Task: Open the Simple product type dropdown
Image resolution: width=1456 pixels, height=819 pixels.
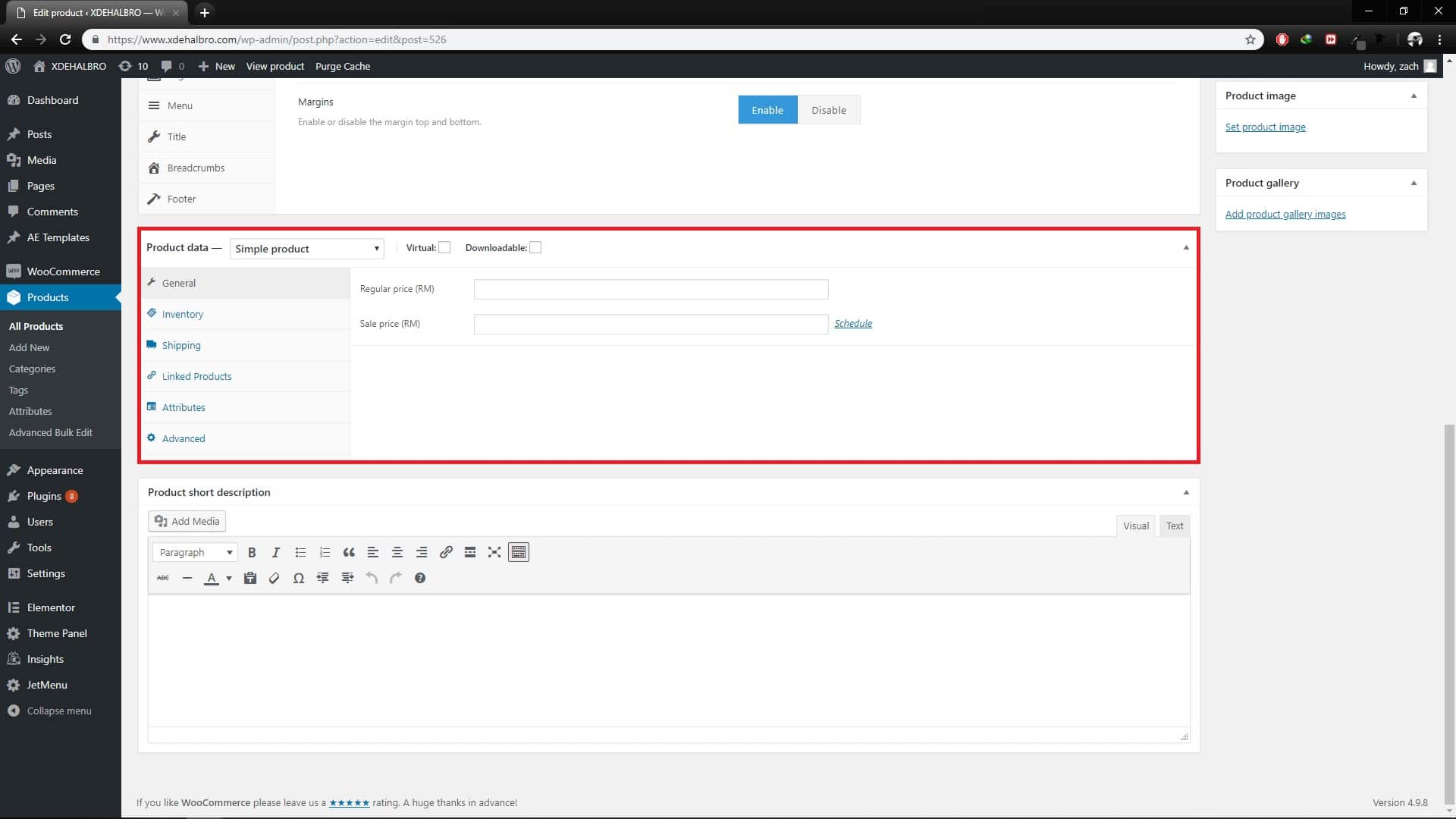Action: click(x=307, y=249)
